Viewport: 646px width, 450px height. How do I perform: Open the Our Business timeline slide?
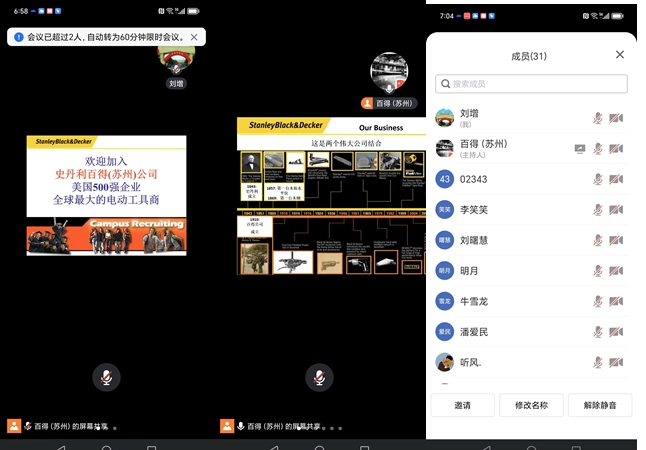[331, 196]
